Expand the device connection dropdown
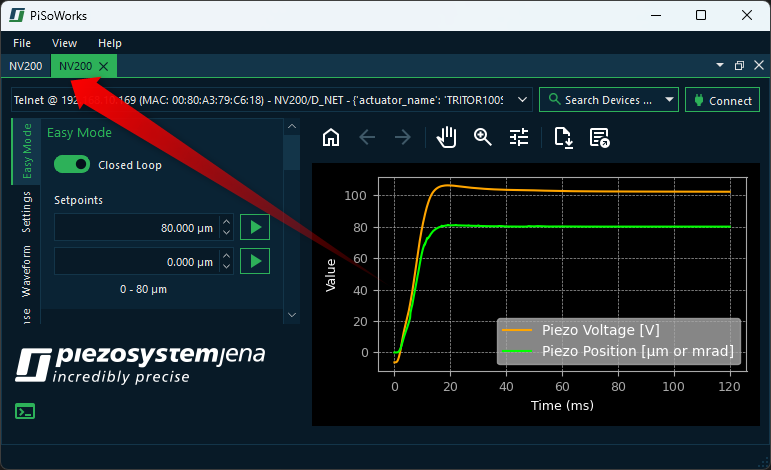Image resolution: width=771 pixels, height=470 pixels. 522,100
